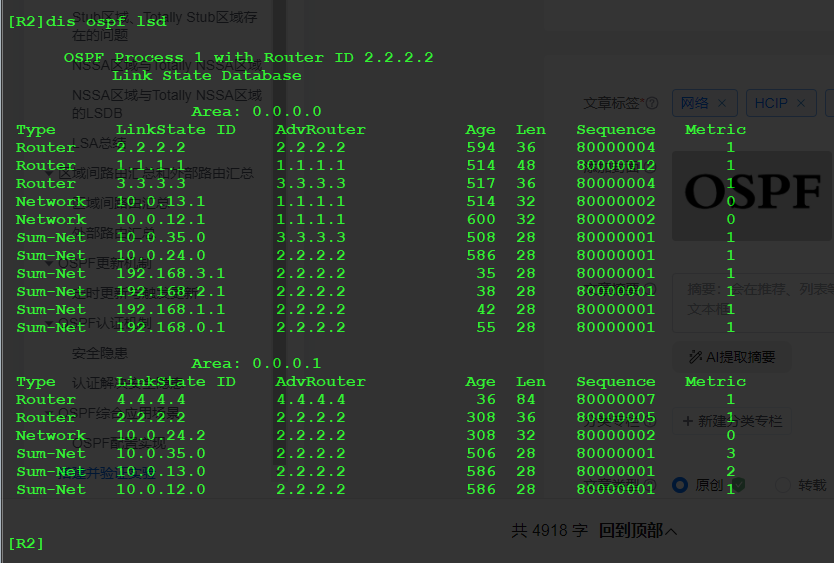Open the help icon beside 文章标签

[x=652, y=103]
